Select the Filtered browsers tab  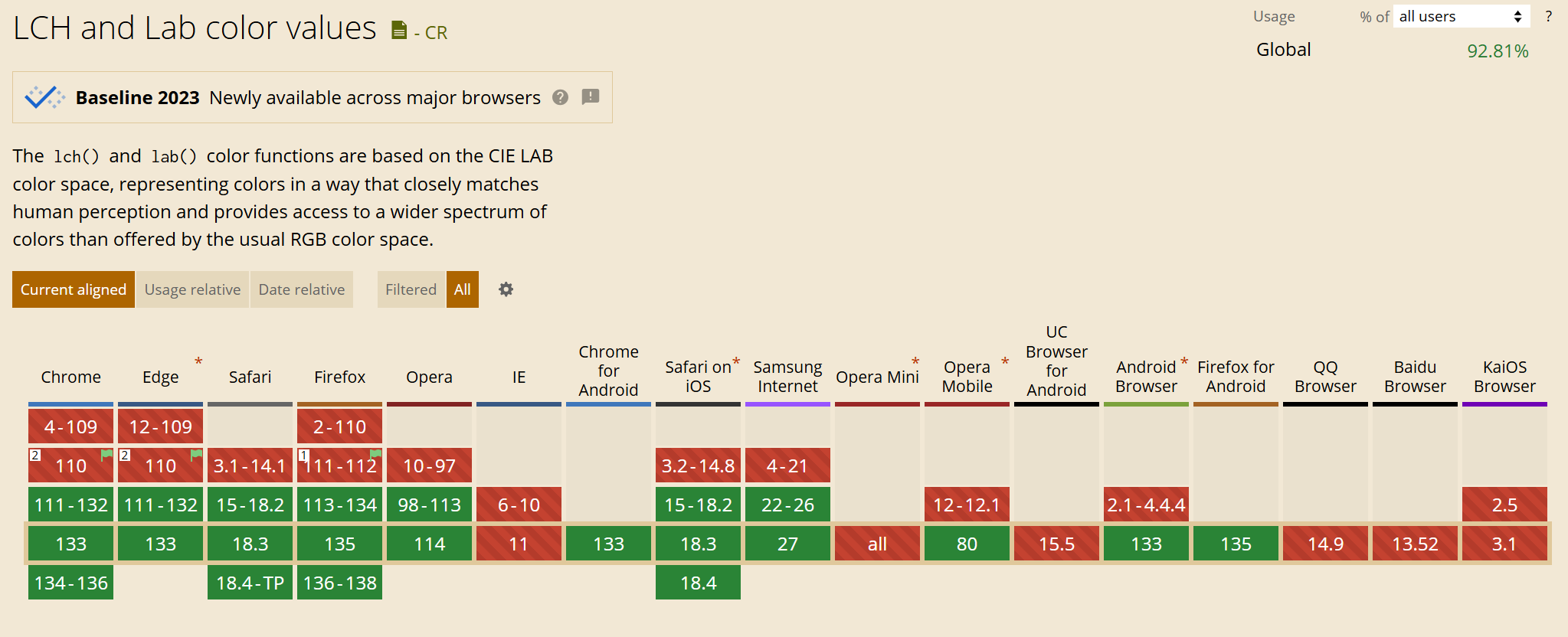(x=411, y=289)
